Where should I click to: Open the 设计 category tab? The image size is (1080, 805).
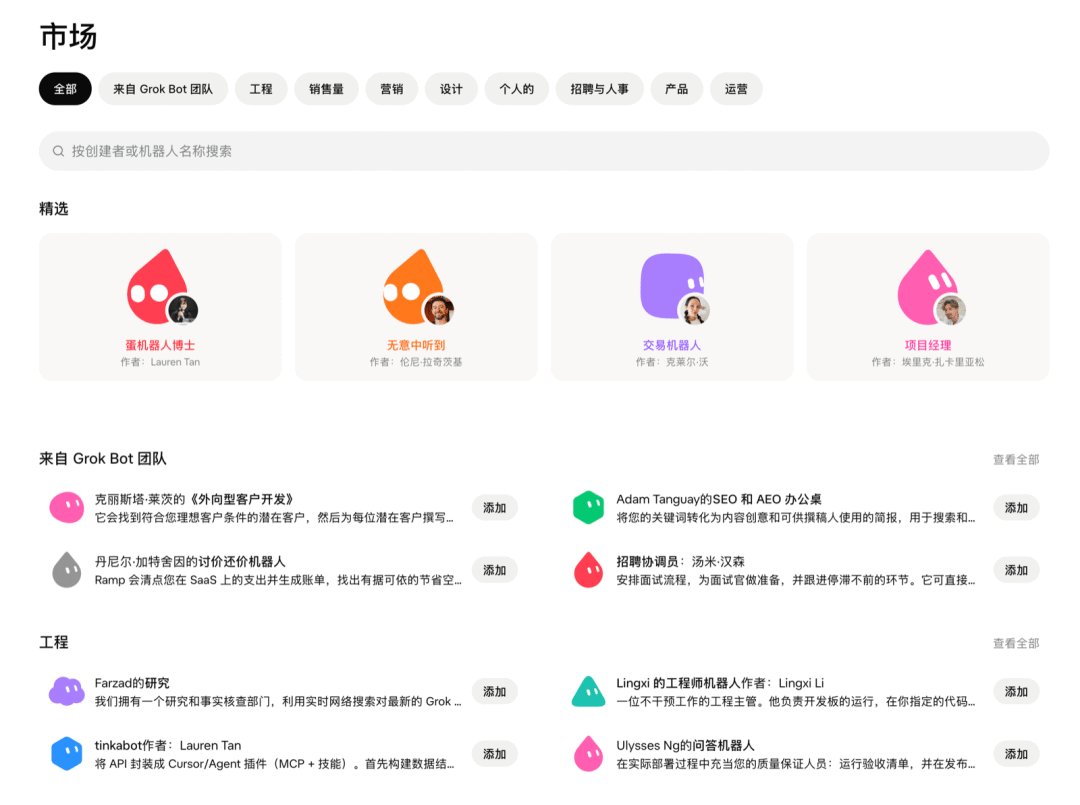coord(451,89)
